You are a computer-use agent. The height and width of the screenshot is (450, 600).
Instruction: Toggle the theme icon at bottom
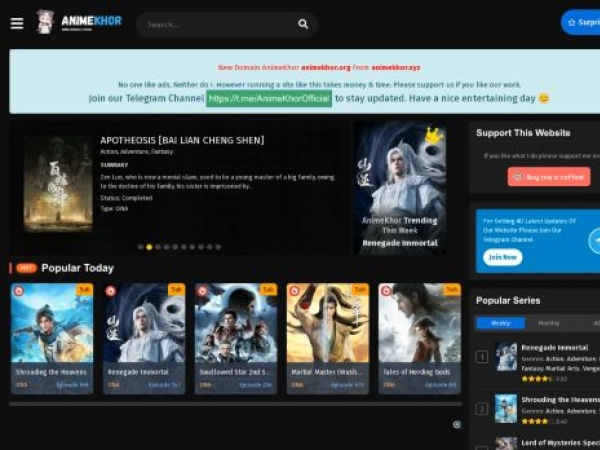(x=457, y=424)
